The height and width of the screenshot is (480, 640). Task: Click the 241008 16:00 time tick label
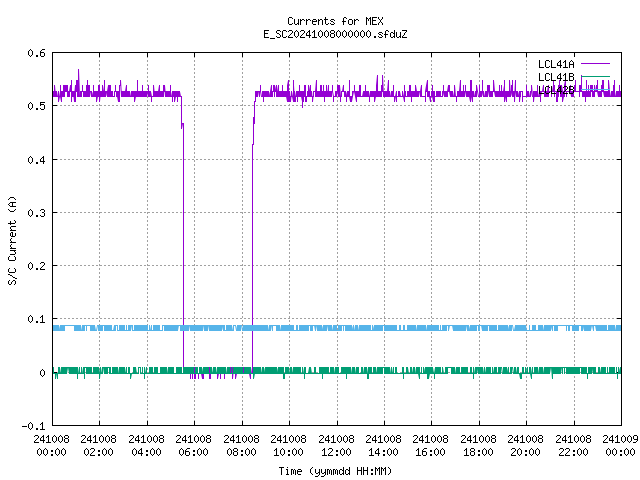430,445
